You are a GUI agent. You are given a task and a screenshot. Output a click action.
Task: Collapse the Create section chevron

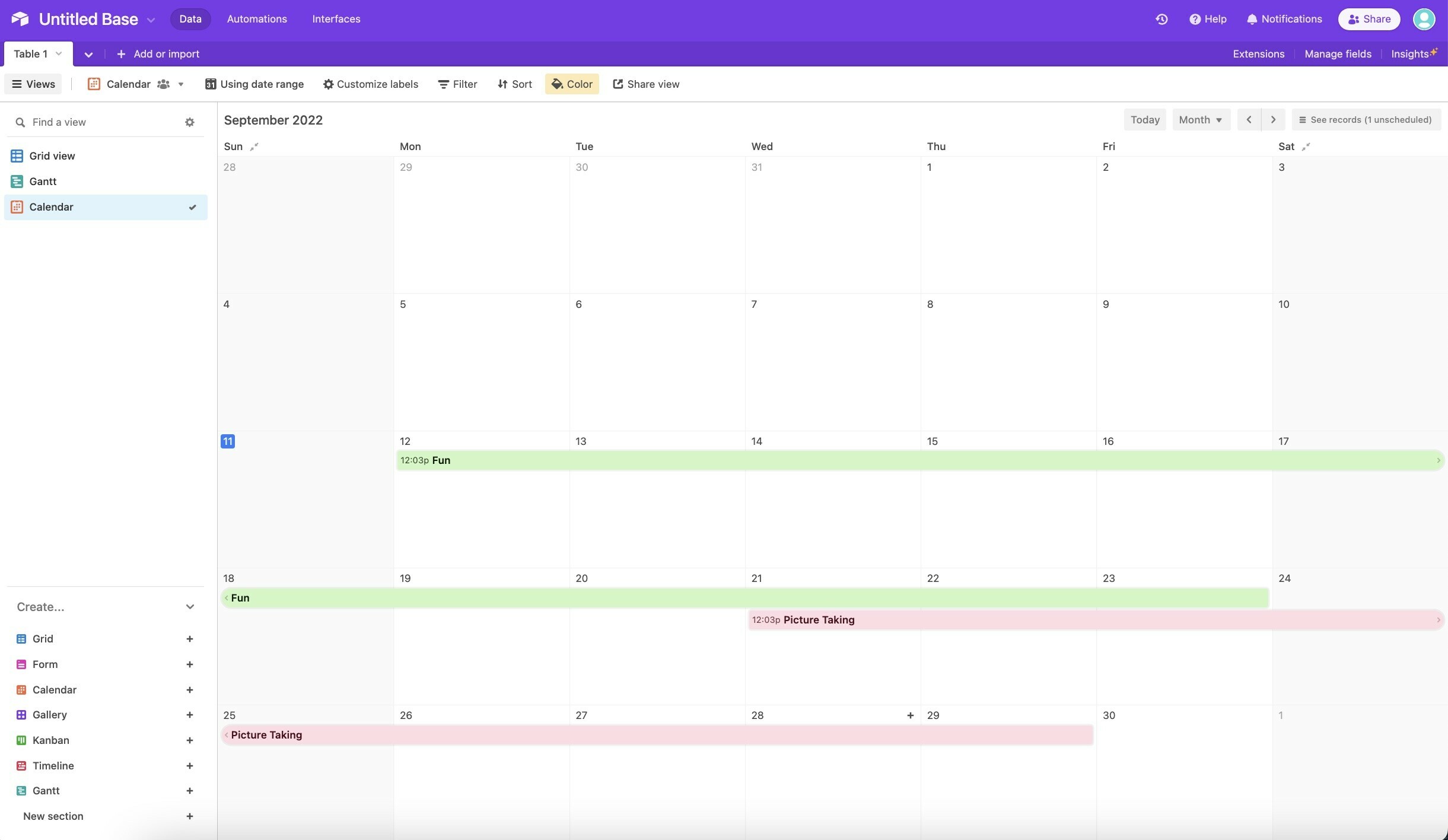point(190,607)
